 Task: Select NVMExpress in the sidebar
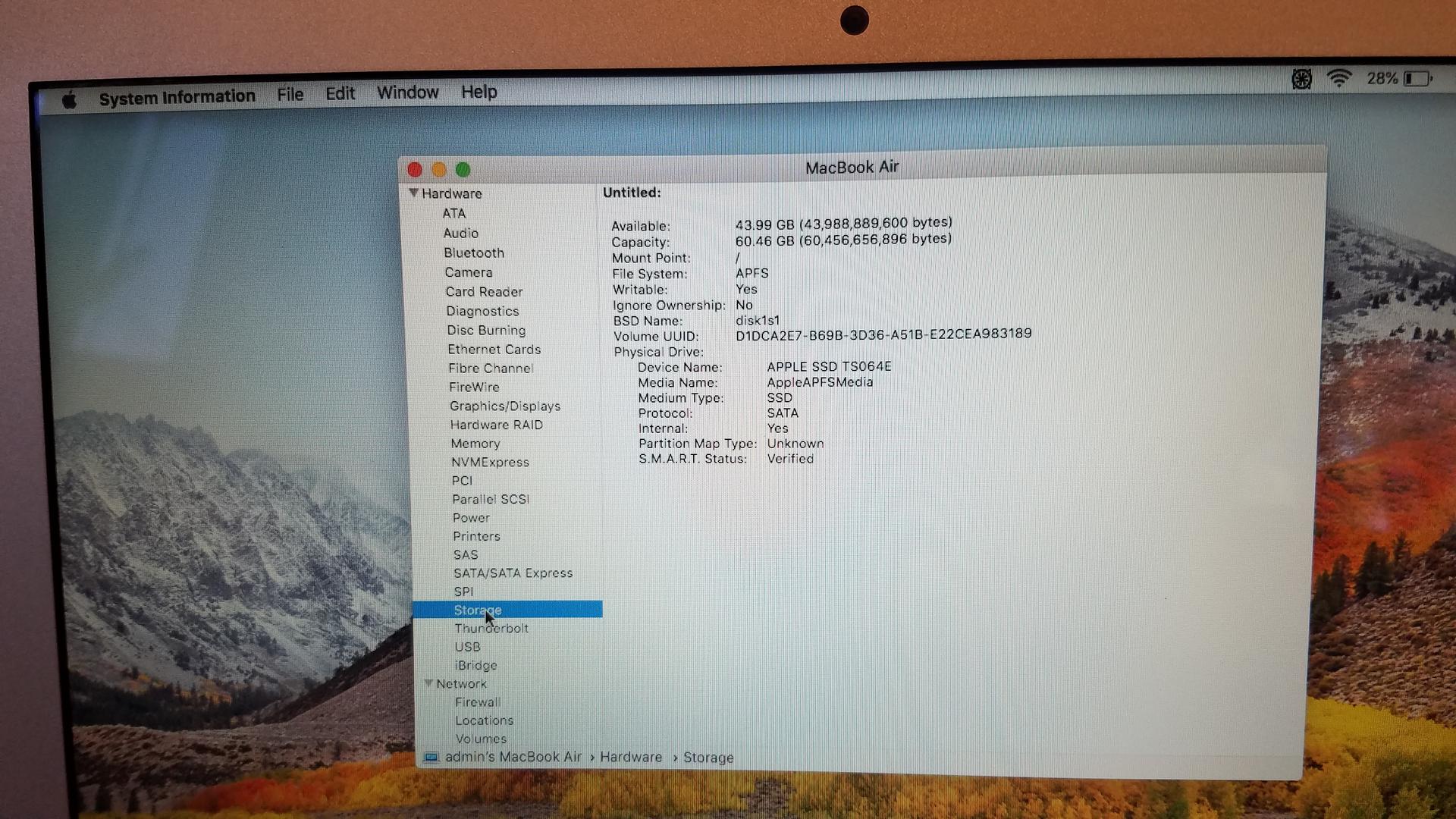coord(490,462)
